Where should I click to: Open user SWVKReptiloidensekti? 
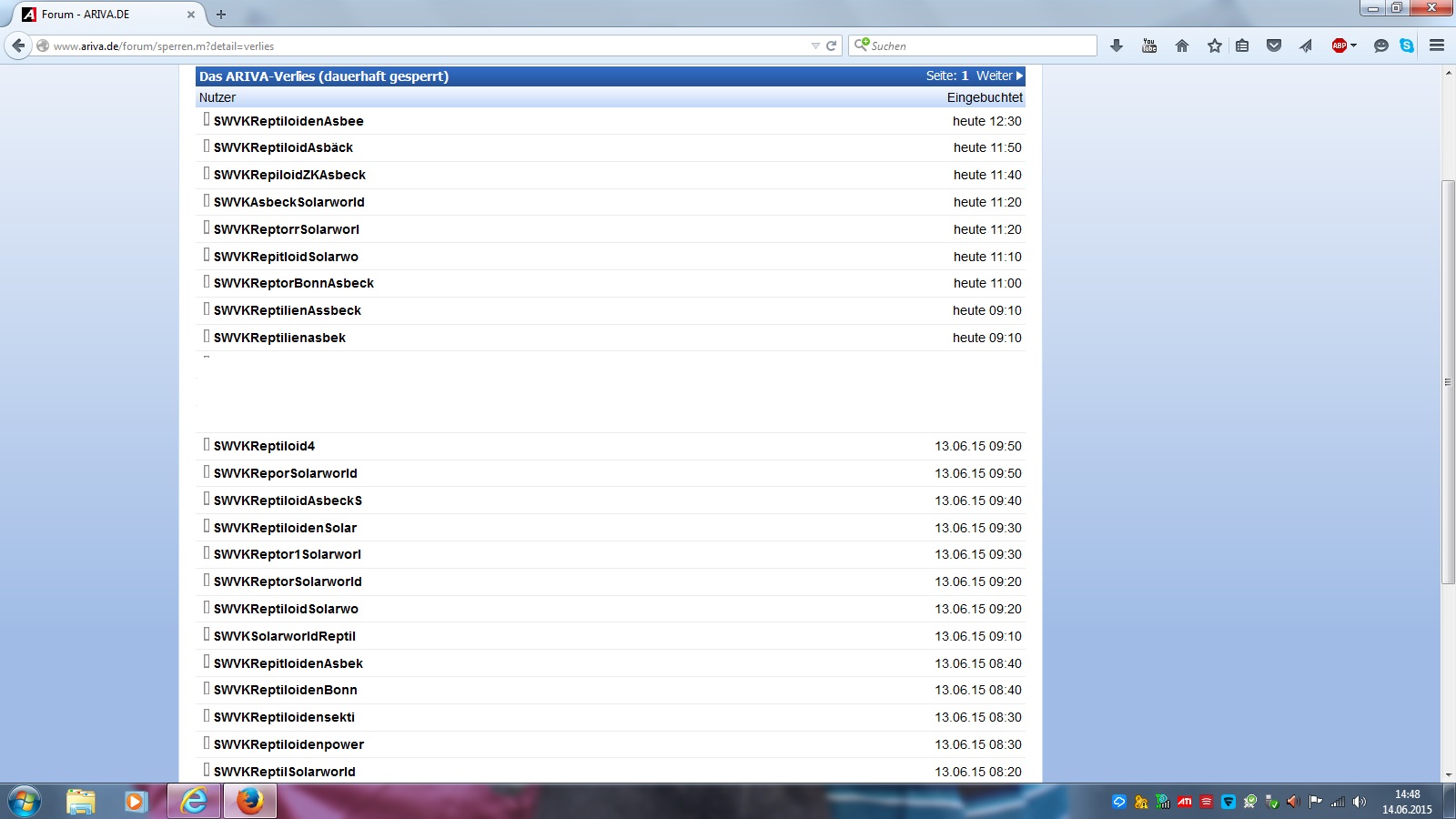(284, 717)
